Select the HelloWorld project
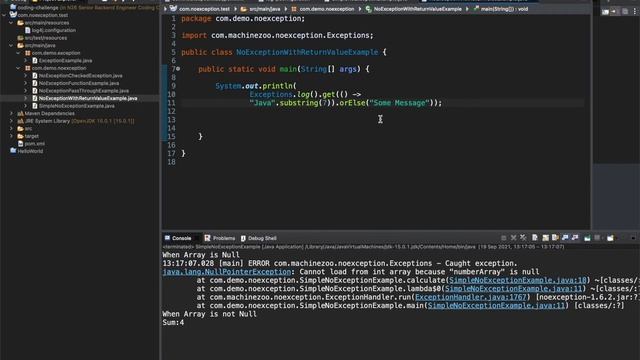Image resolution: width=640 pixels, height=360 pixels. [x=30, y=151]
